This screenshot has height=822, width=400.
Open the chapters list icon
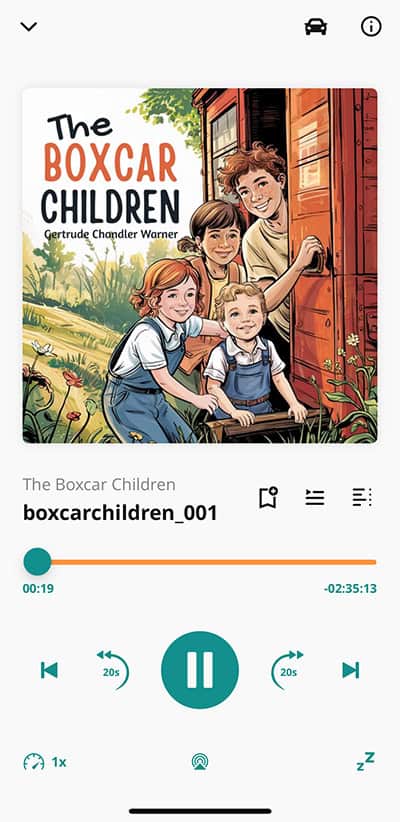[362, 497]
